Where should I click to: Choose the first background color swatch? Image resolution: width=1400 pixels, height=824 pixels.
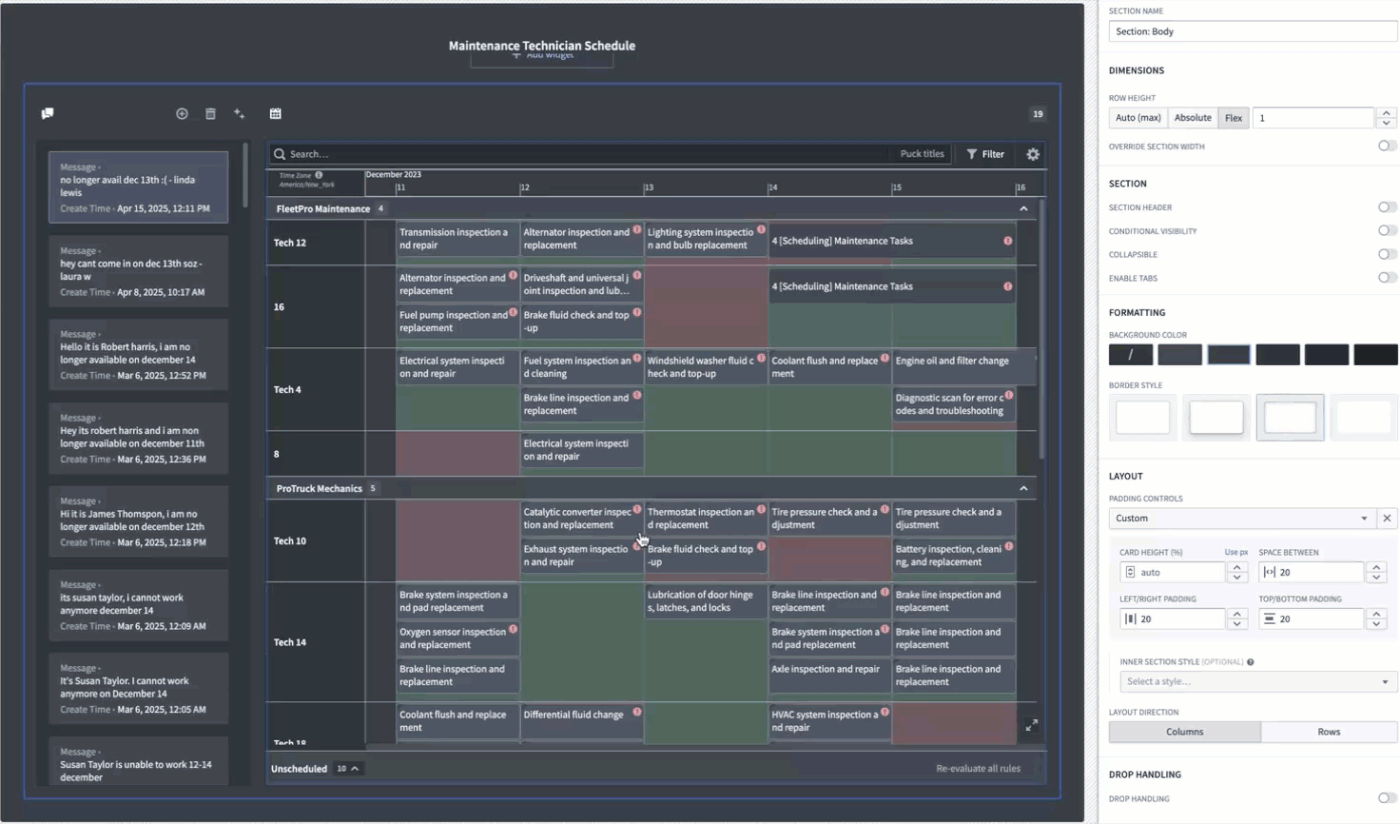click(1131, 354)
